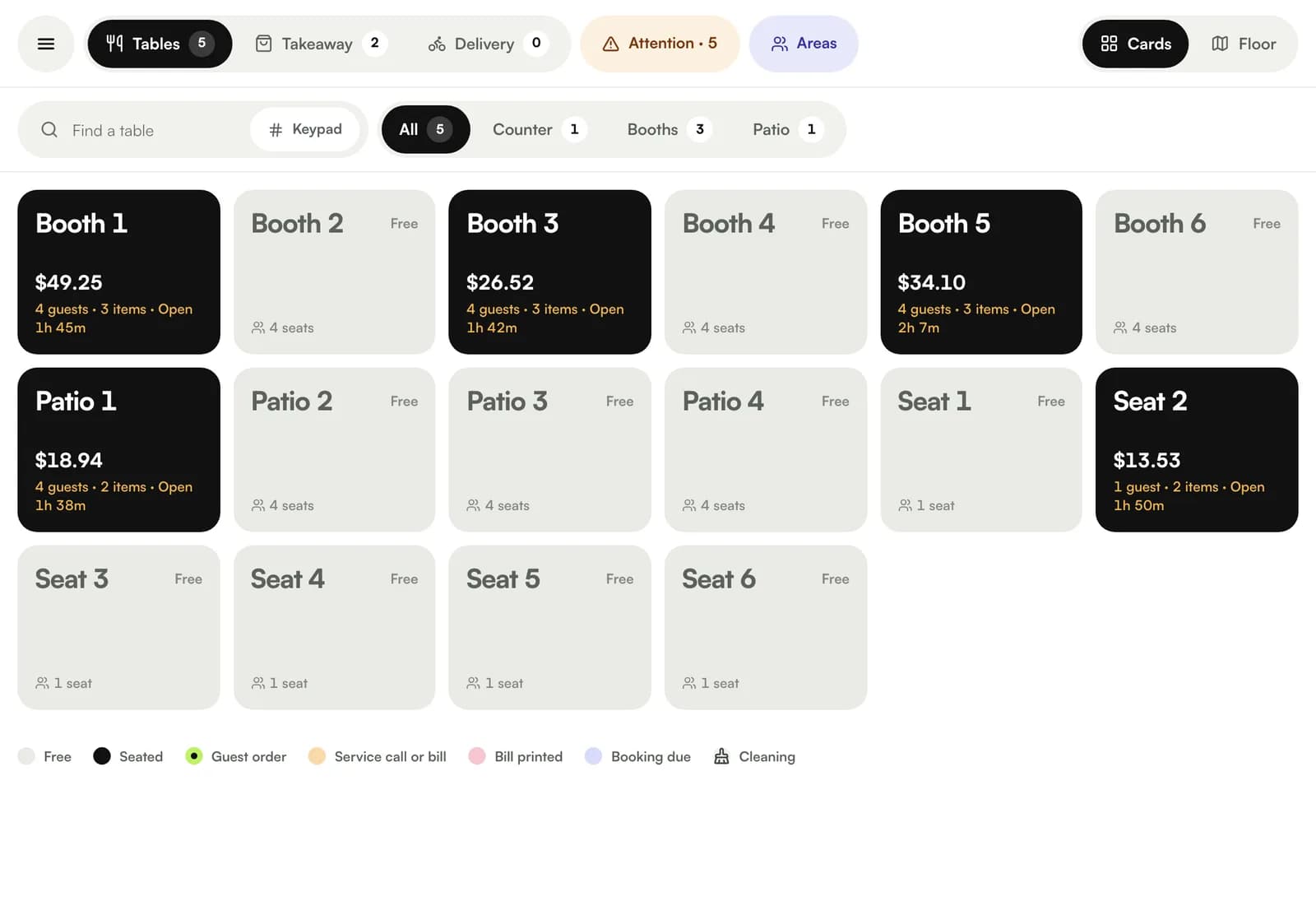Screen dimensions: 1316x915
Task: Click the Keypad hash icon
Action: point(276,130)
